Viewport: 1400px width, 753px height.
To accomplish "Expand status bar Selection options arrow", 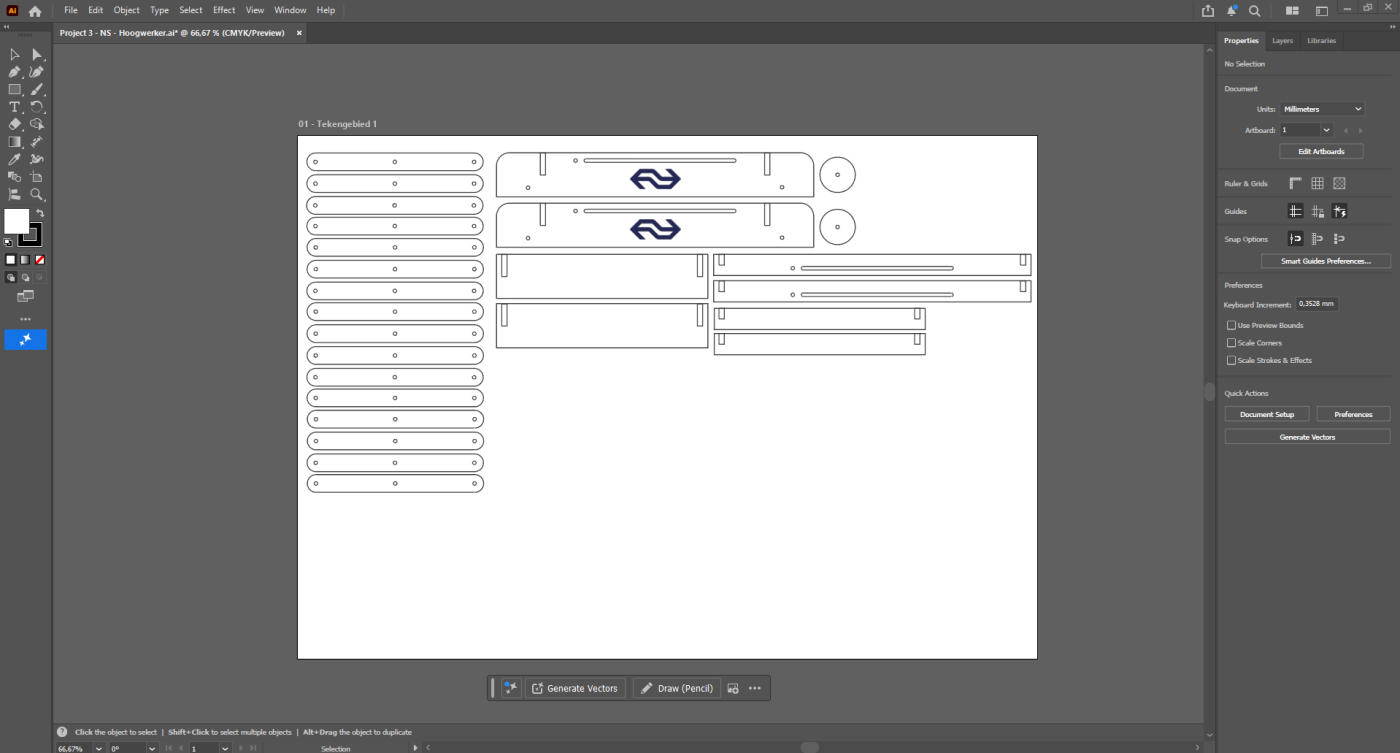I will click(x=415, y=748).
